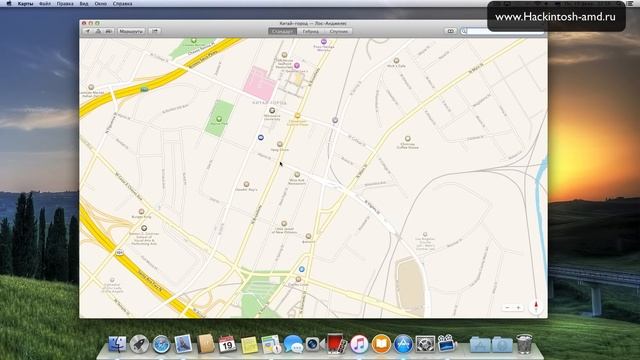
Task: Zoom out with the minus button
Action: coord(507,307)
